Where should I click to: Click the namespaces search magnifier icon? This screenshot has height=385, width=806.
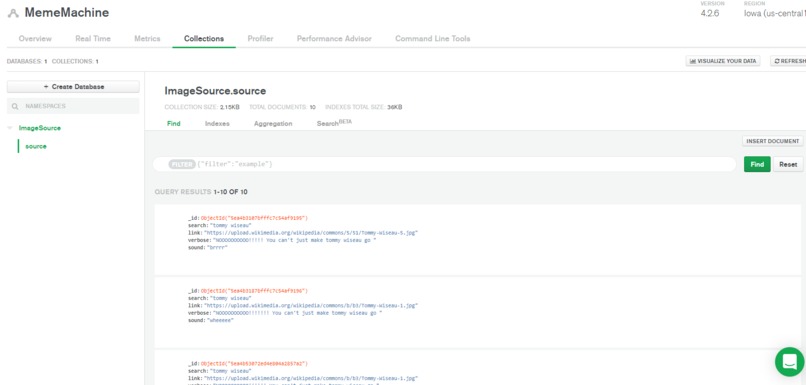[x=15, y=106]
